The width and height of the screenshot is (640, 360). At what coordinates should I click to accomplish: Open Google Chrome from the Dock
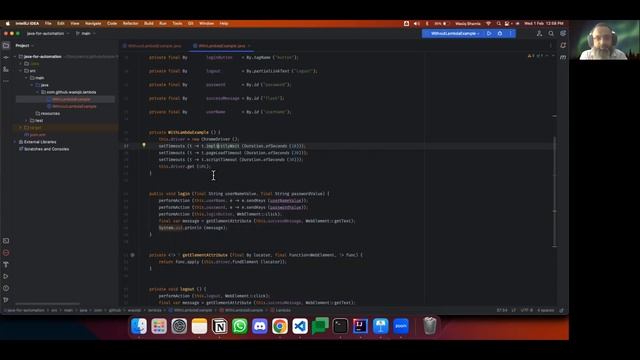click(x=280, y=326)
